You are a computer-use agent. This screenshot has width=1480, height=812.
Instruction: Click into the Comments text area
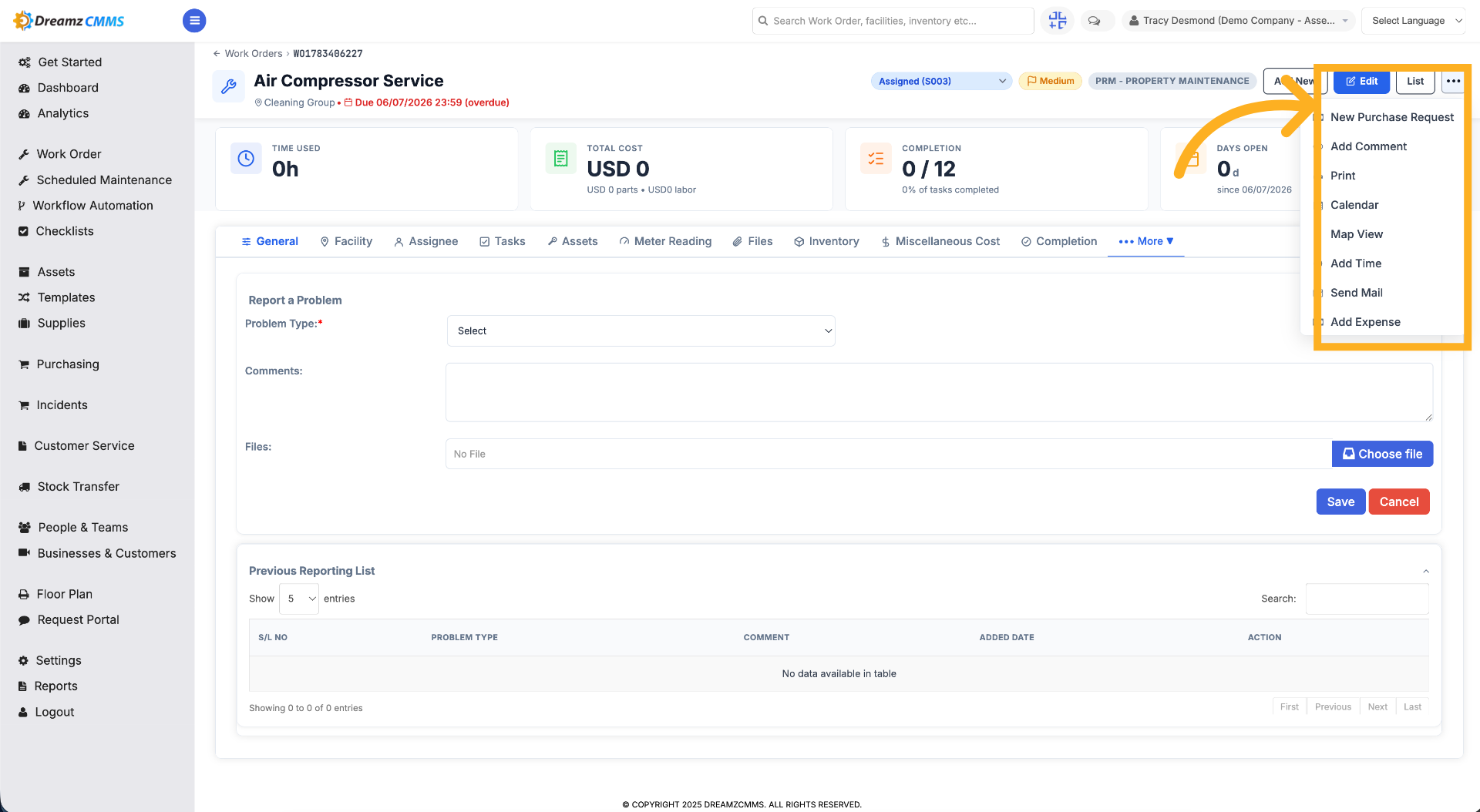pos(939,392)
